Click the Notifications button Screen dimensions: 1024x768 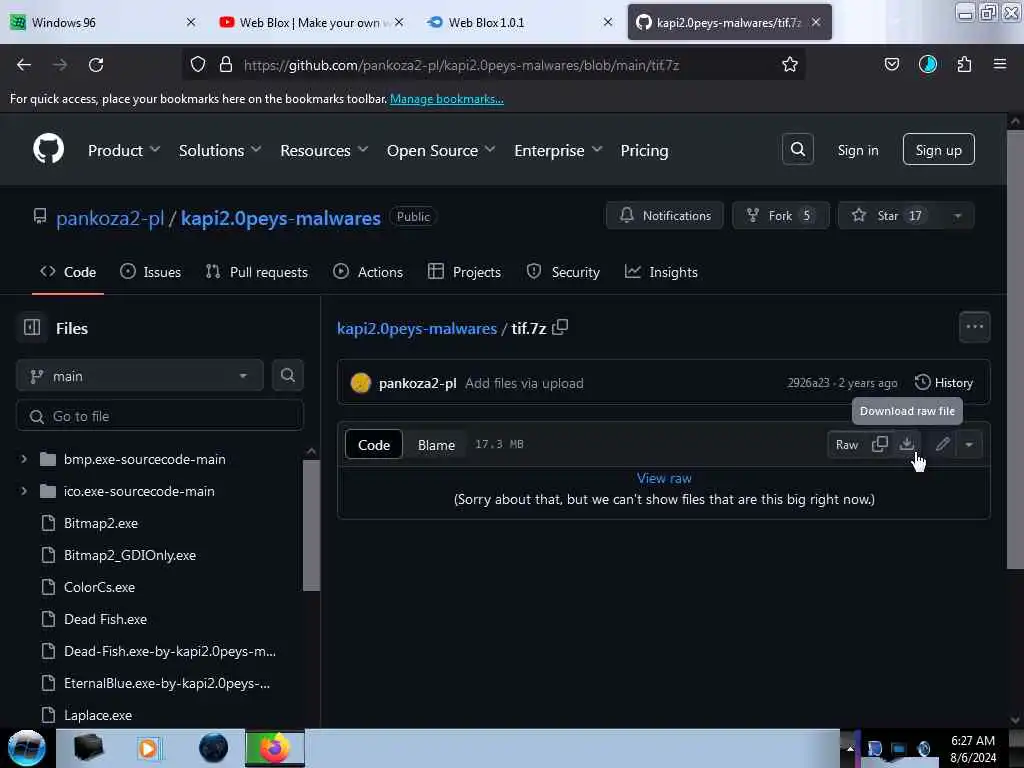(x=665, y=216)
